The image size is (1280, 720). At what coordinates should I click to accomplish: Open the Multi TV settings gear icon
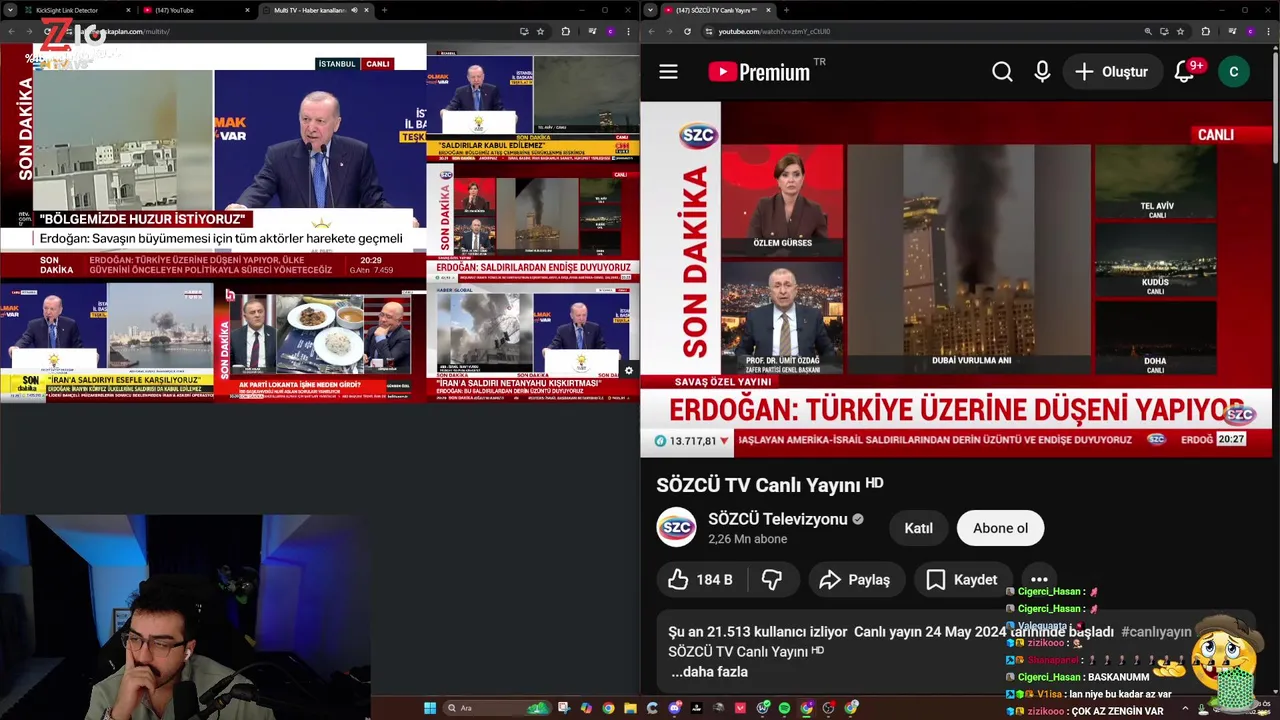click(629, 370)
